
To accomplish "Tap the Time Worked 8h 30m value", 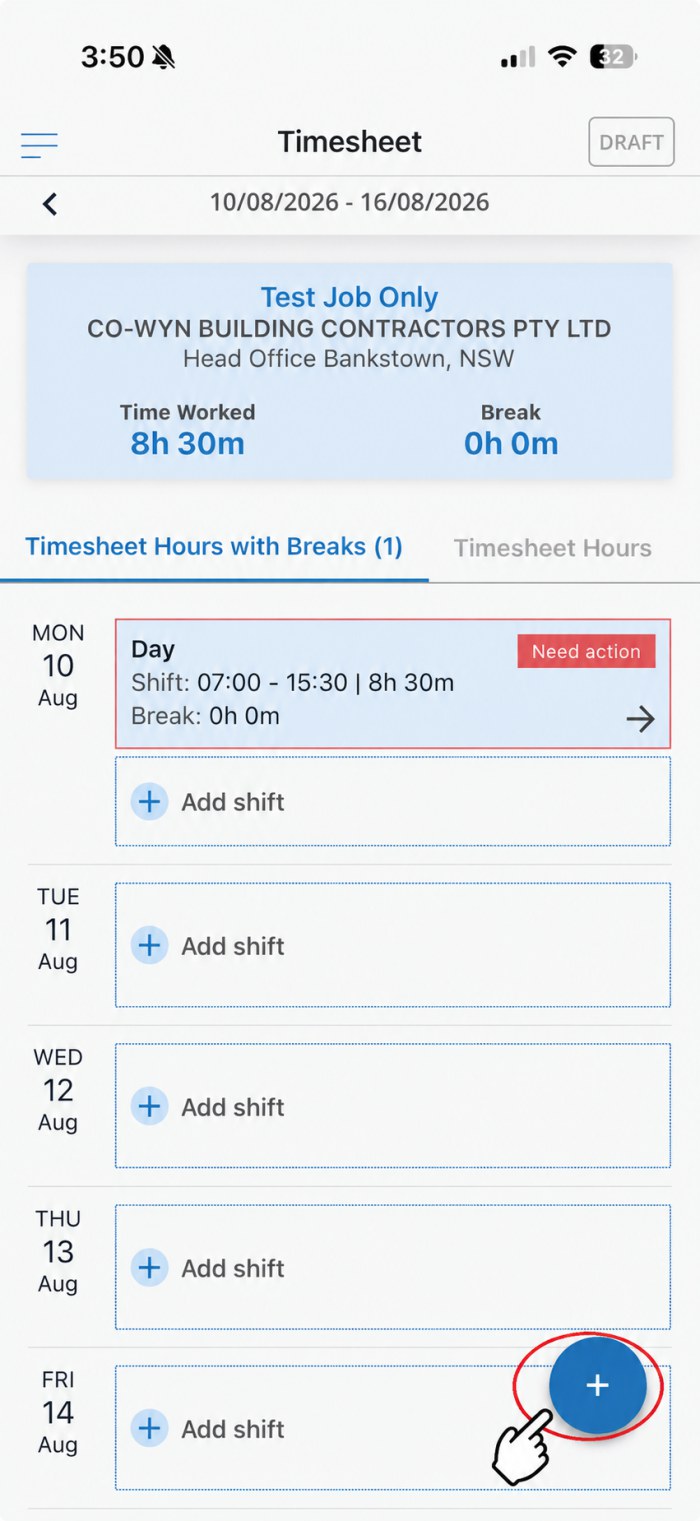I will (x=187, y=443).
